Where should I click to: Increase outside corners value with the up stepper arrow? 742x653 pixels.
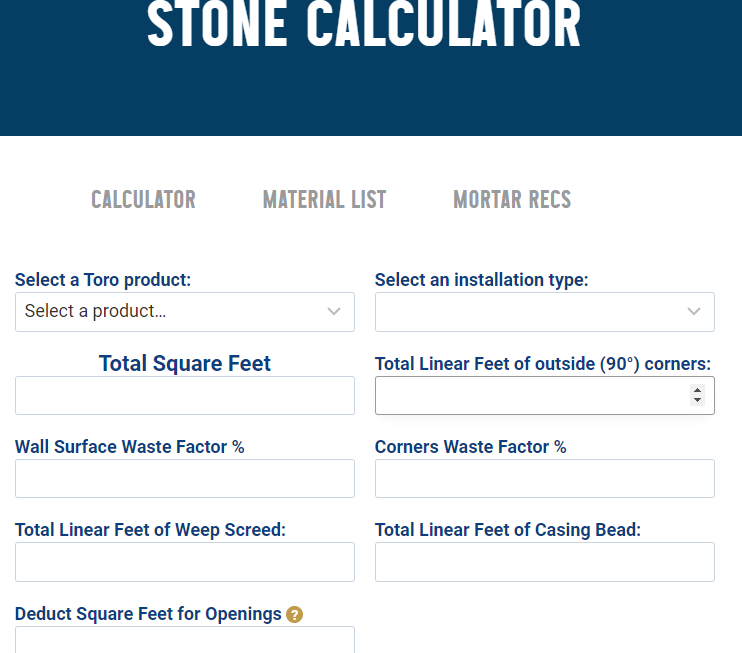pyautogui.click(x=697, y=390)
